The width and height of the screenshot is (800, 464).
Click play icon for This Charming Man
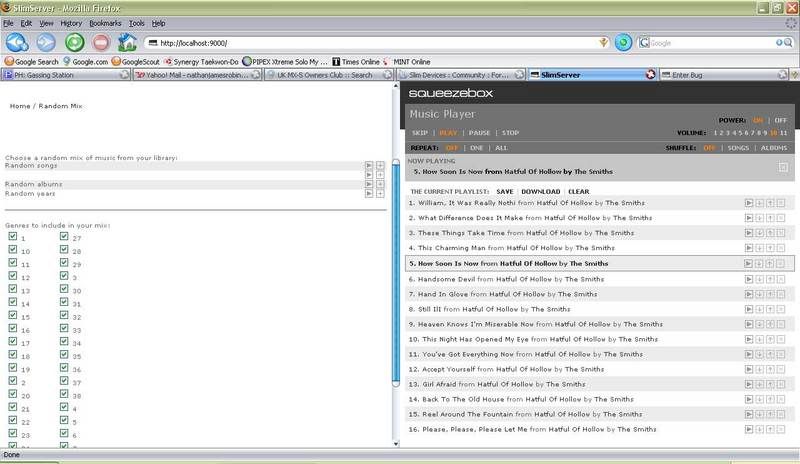coord(749,247)
